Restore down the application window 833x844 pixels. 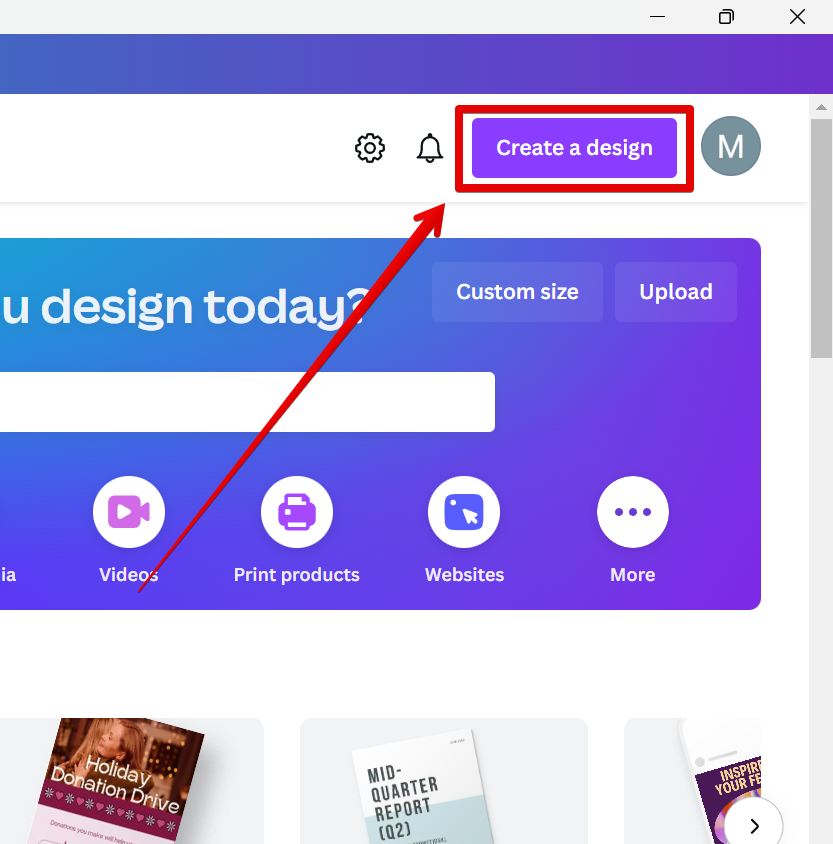pos(726,17)
